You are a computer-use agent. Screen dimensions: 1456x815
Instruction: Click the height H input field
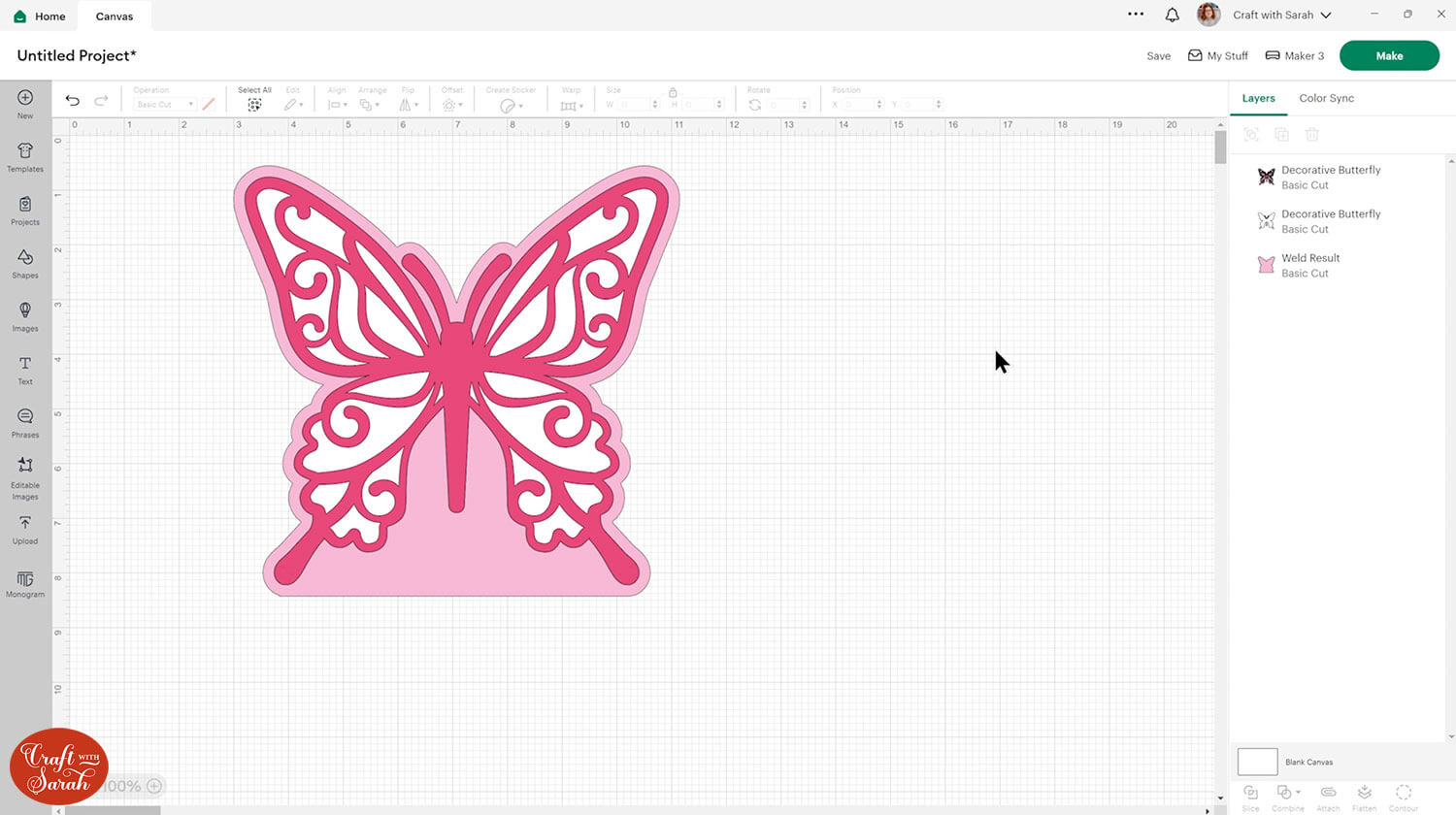(x=703, y=105)
